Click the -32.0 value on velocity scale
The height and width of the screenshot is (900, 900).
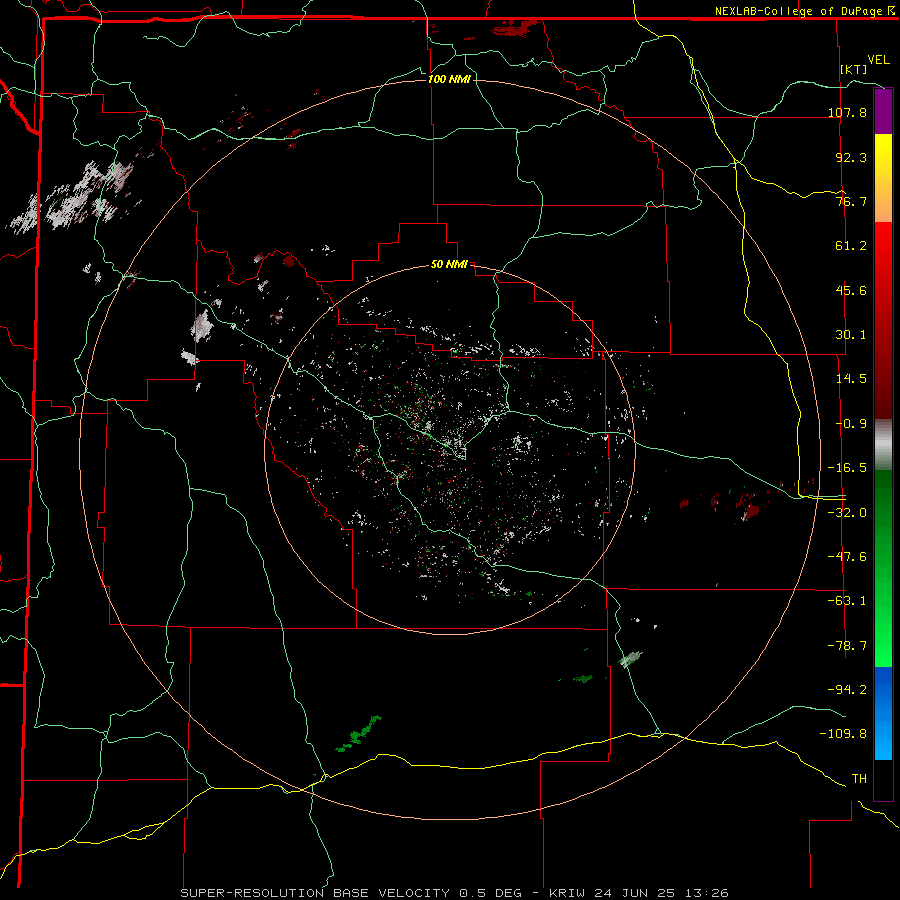[x=847, y=512]
